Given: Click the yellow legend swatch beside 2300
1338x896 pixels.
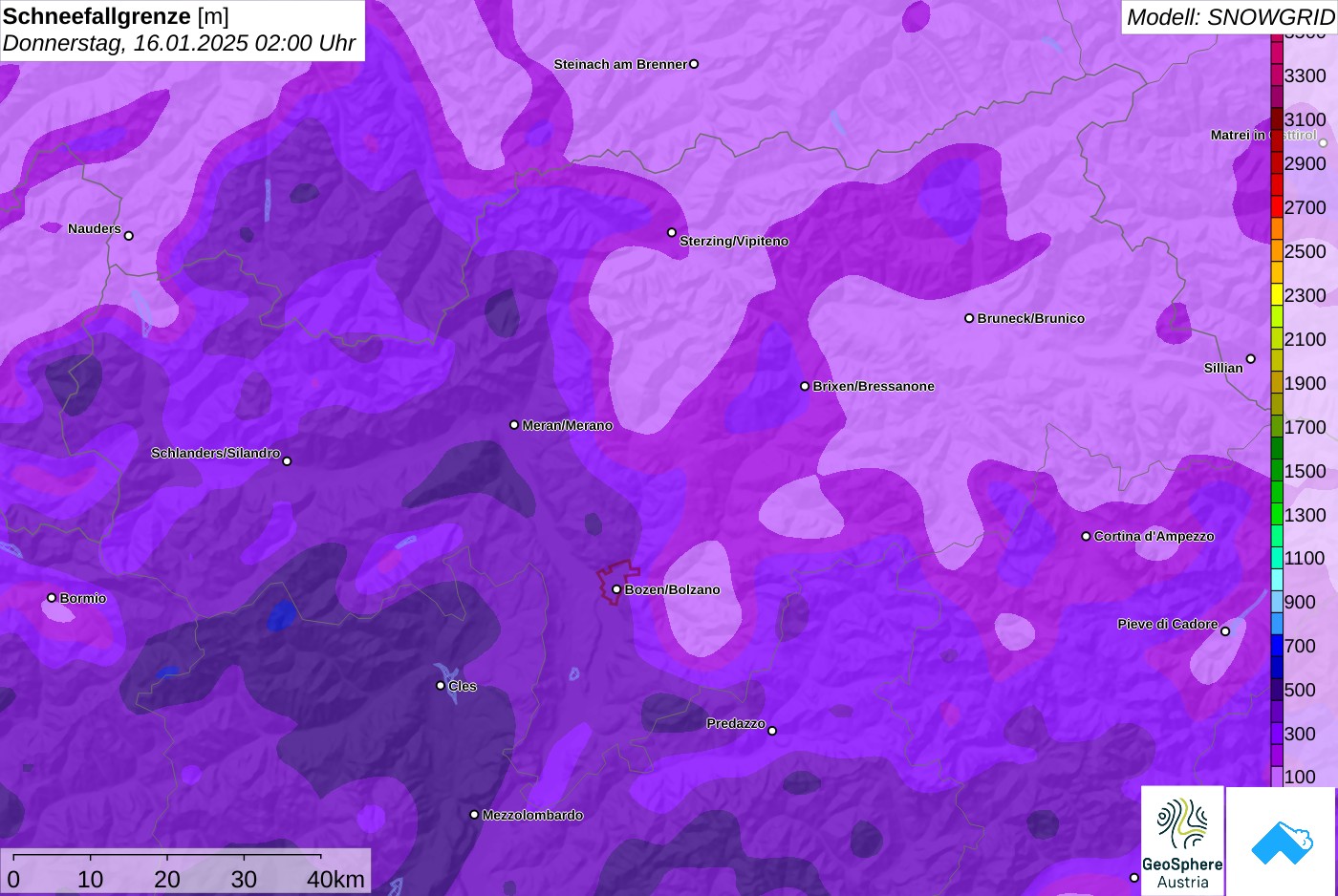Looking at the screenshot, I should click(x=1277, y=294).
